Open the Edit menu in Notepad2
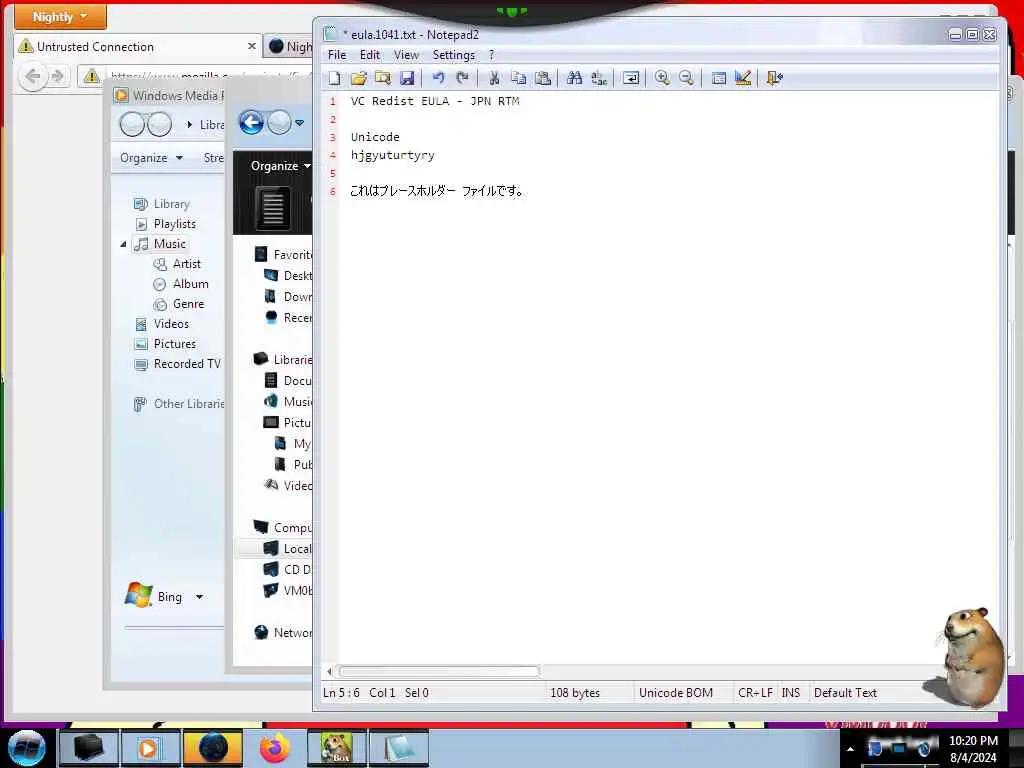The image size is (1024, 768). click(370, 55)
